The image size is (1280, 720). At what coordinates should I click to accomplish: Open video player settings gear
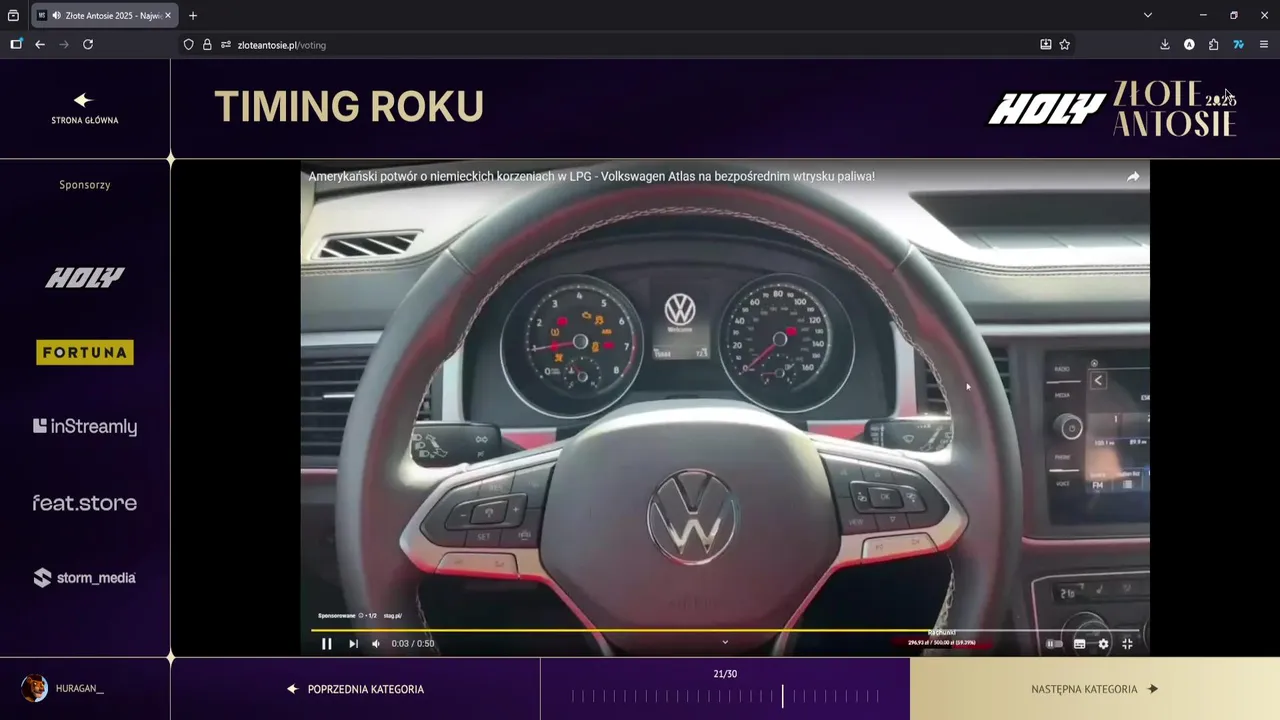(x=1104, y=644)
